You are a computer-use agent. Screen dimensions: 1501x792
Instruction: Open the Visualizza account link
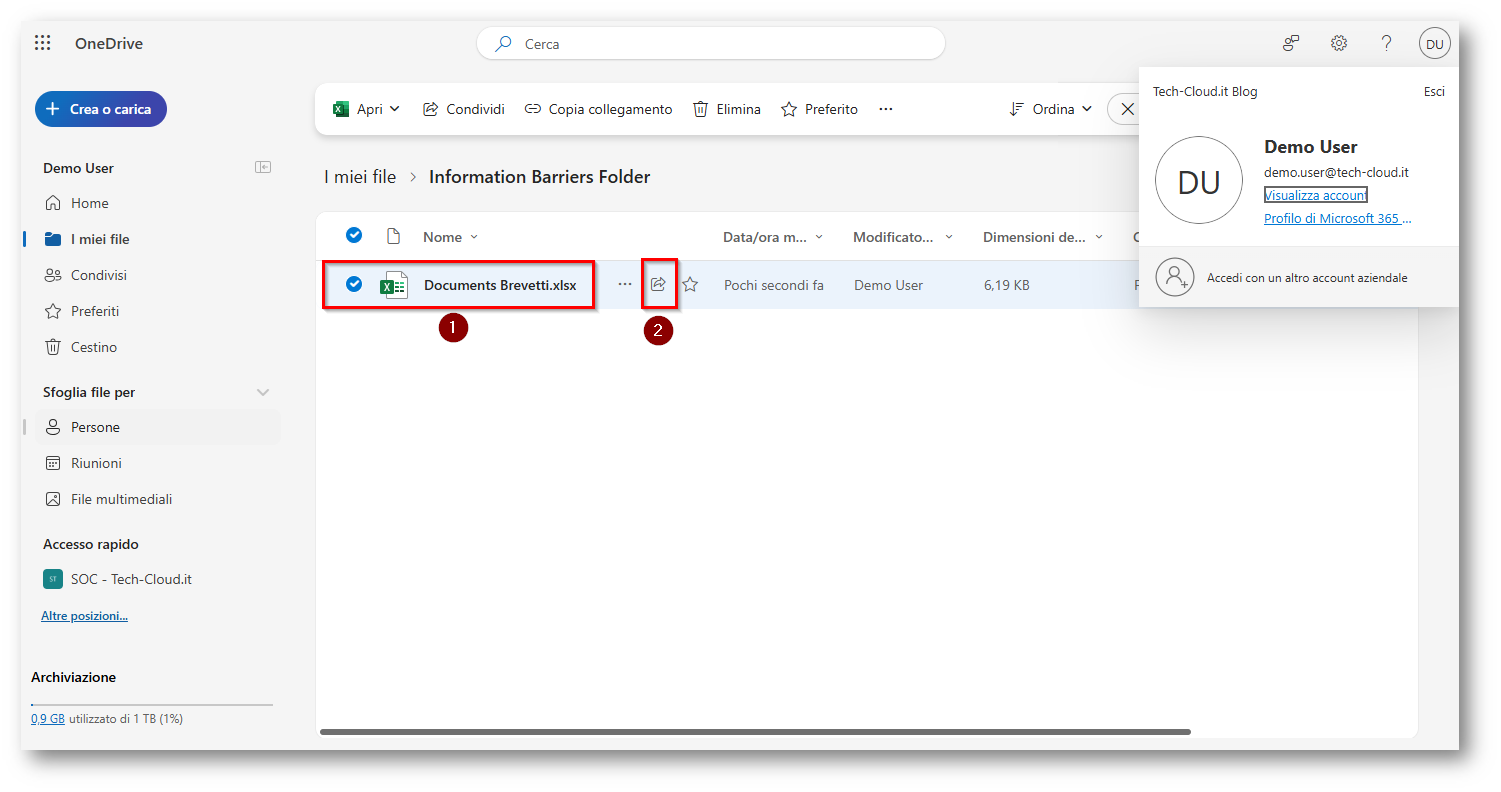(x=1315, y=195)
